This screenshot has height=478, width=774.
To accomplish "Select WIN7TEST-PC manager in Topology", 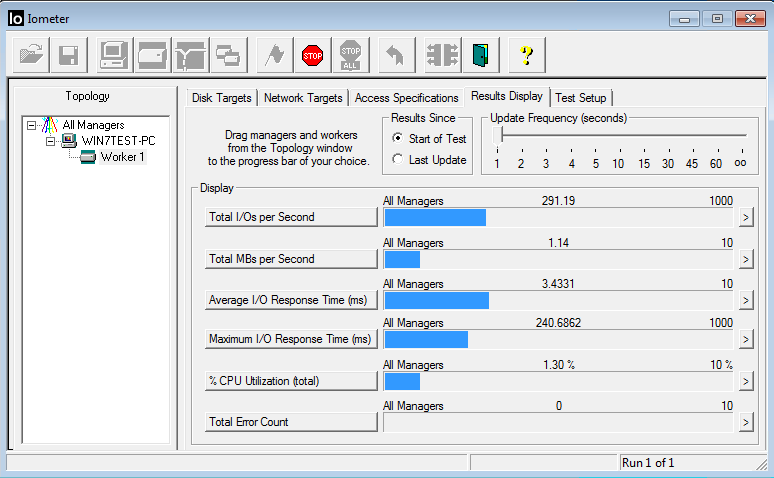I will click(x=118, y=141).
